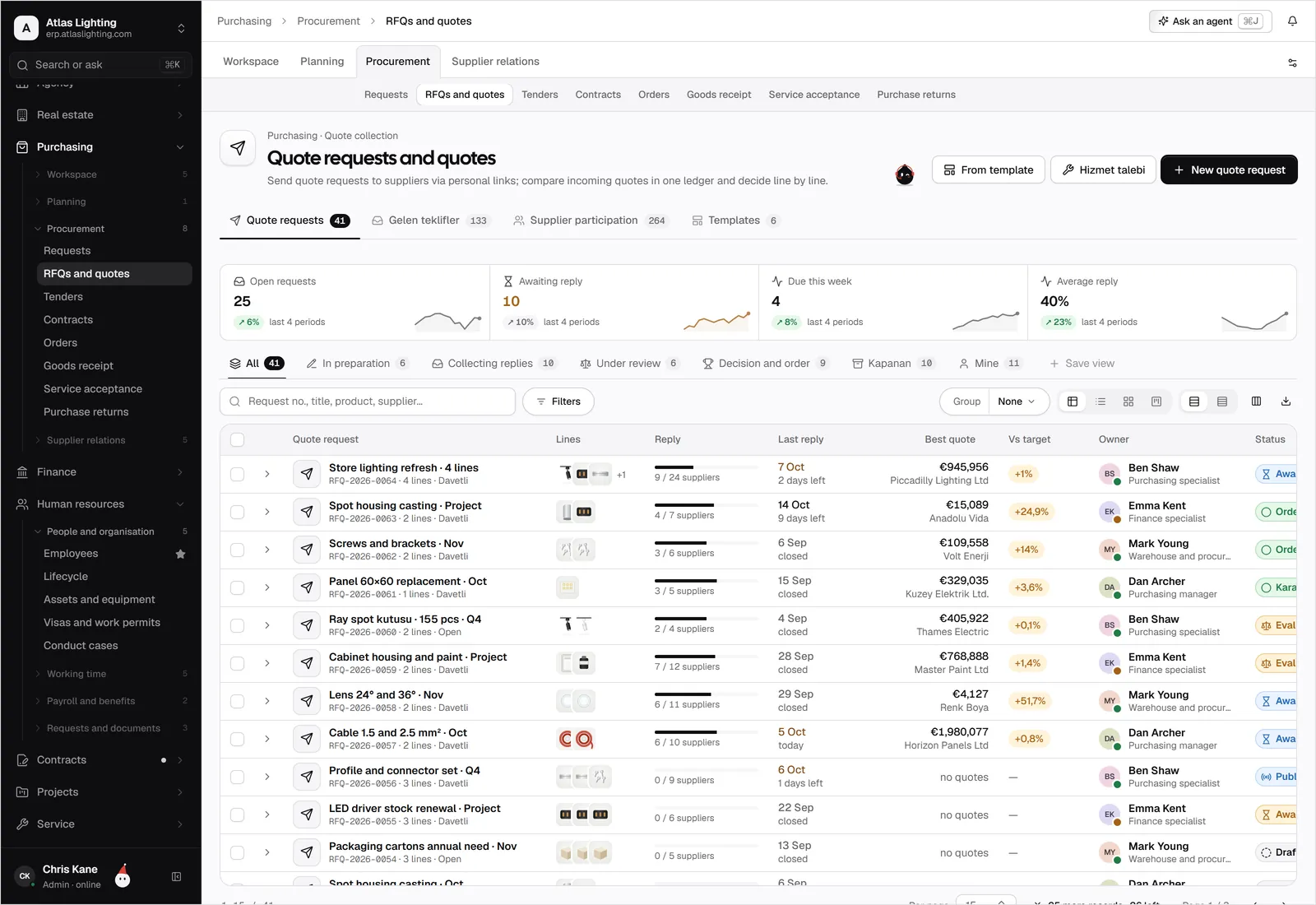The height and width of the screenshot is (905, 1316).
Task: Open notifications bell icon
Action: (1292, 21)
